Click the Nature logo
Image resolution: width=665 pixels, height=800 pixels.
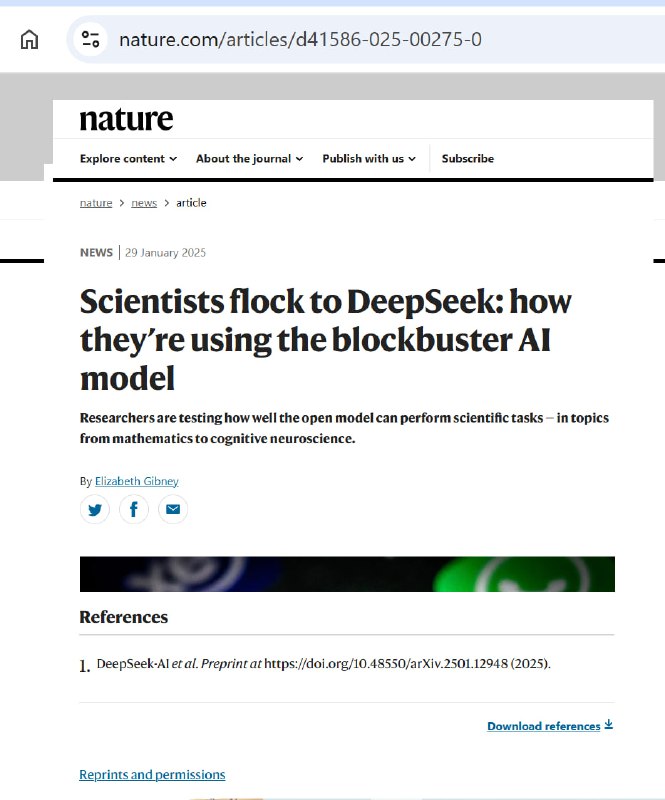tap(127, 119)
